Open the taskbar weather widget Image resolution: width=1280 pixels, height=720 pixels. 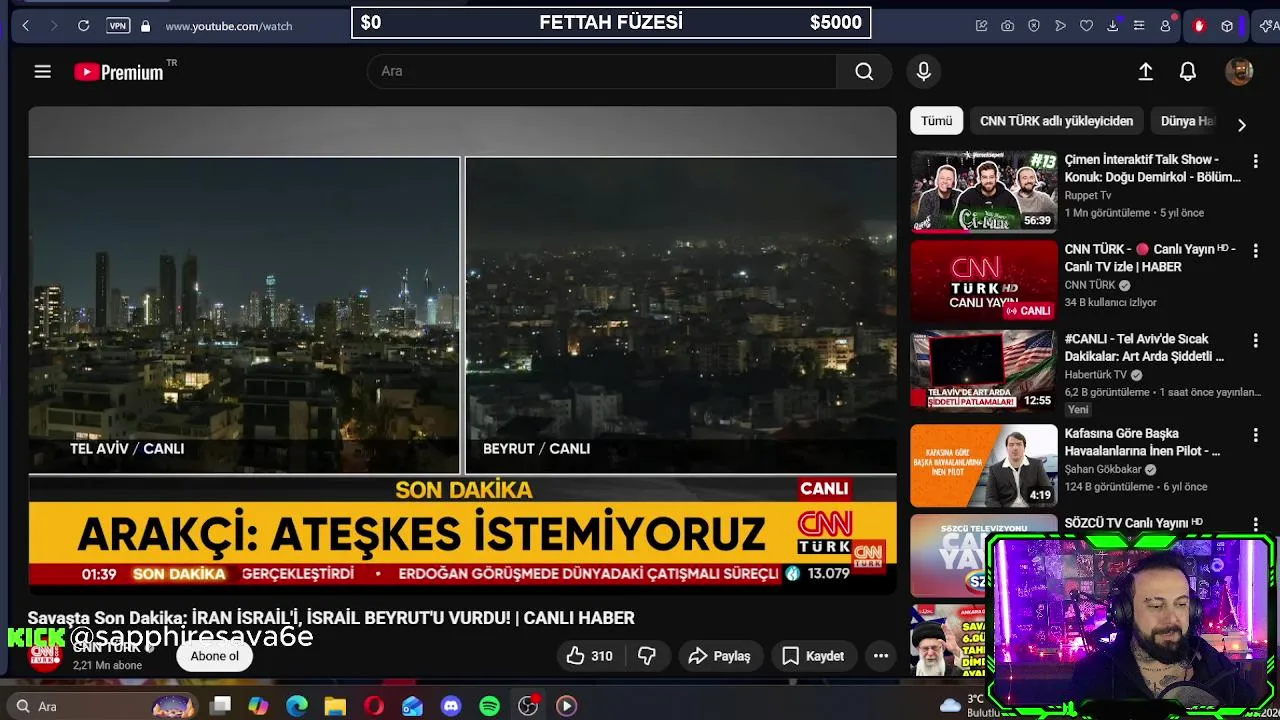pyautogui.click(x=964, y=706)
